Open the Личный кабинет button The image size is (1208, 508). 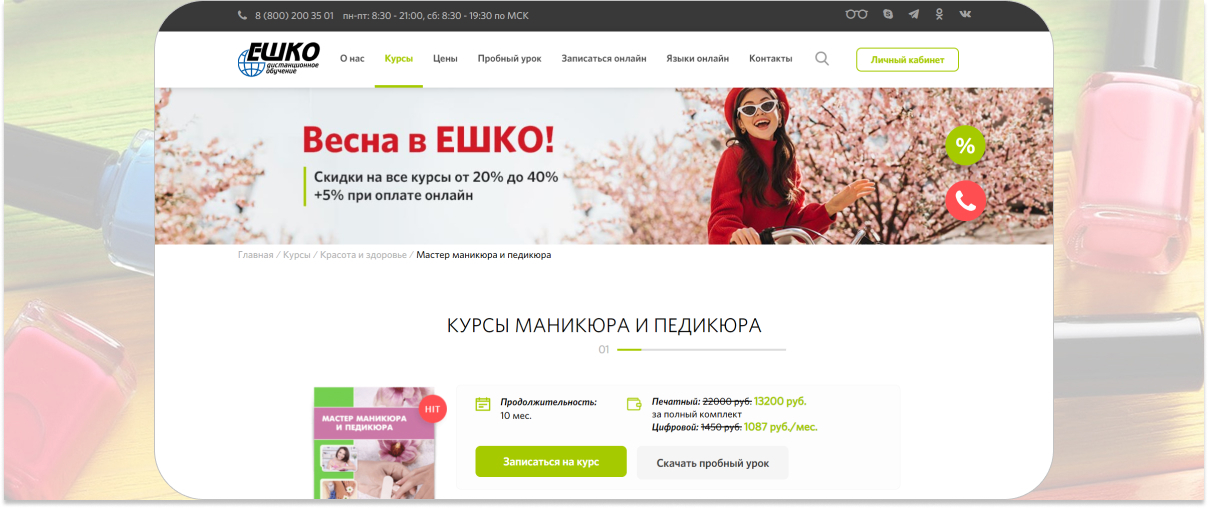point(907,60)
